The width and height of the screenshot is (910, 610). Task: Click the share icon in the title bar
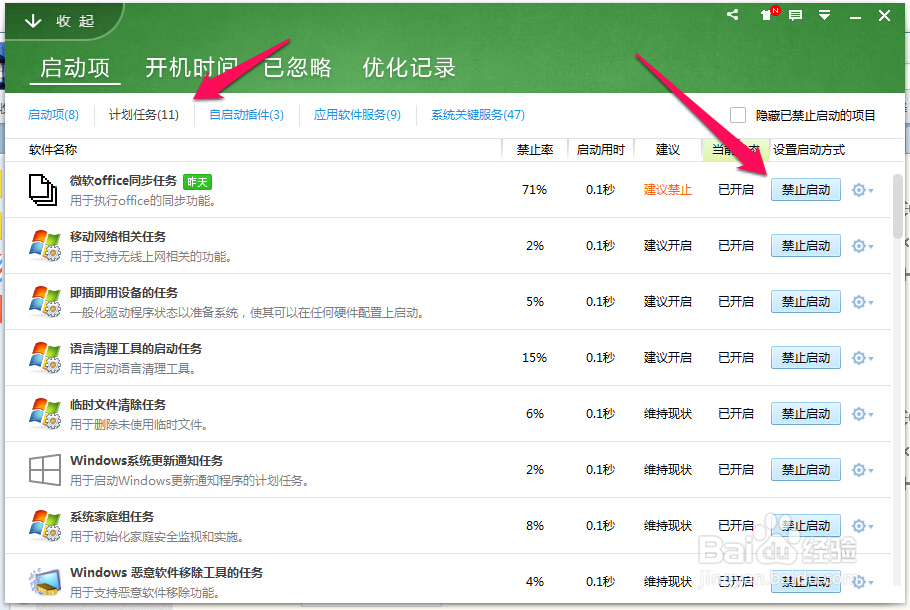(731, 15)
